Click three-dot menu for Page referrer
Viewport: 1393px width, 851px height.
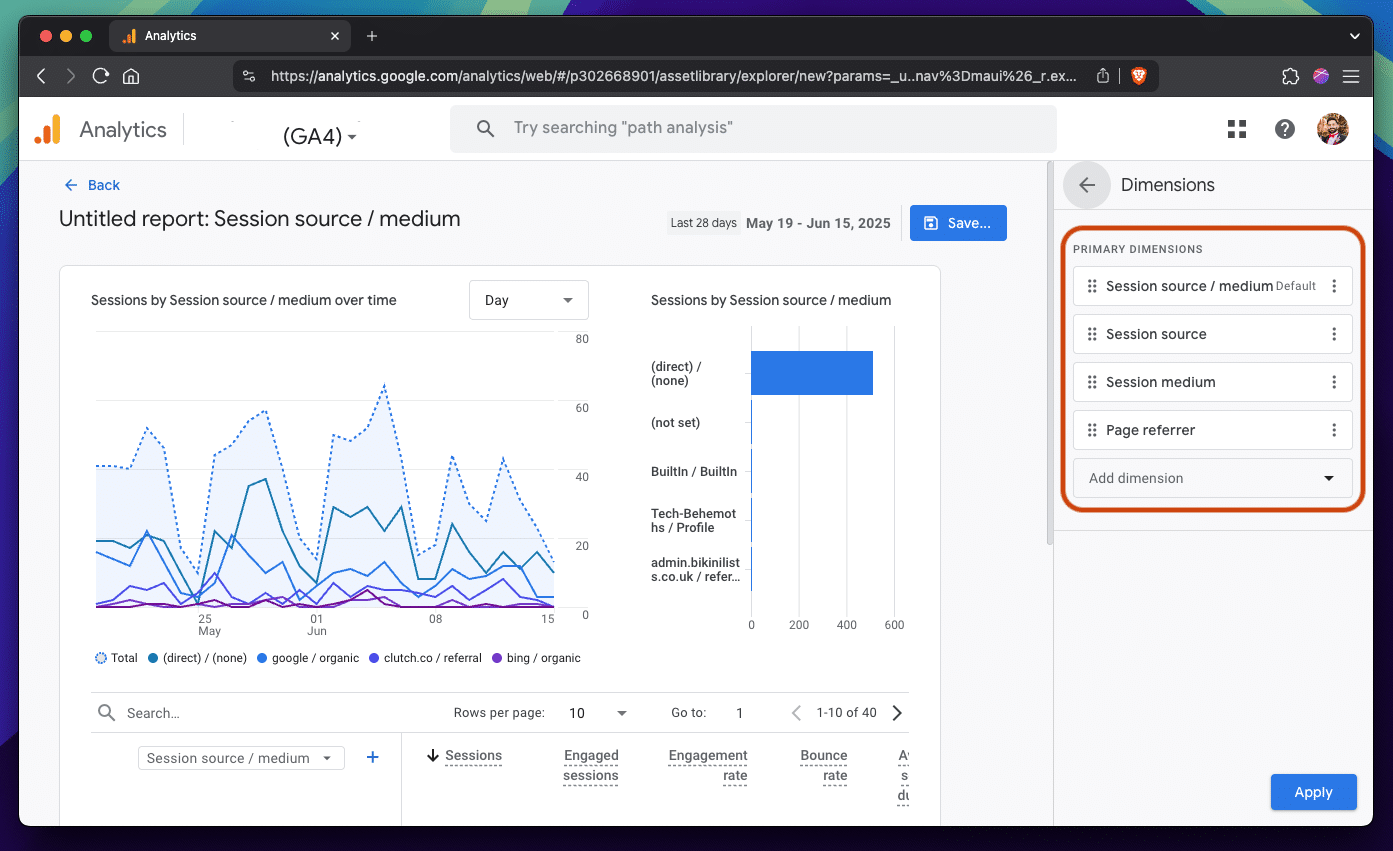[x=1333, y=430]
